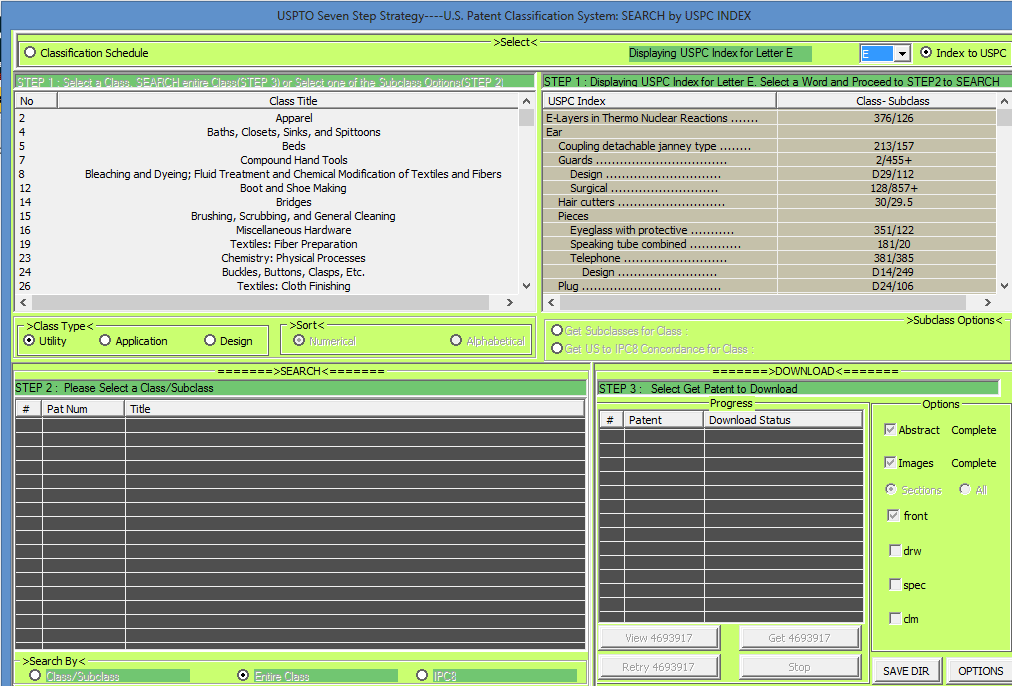Select the Surgical index entry

[770, 188]
